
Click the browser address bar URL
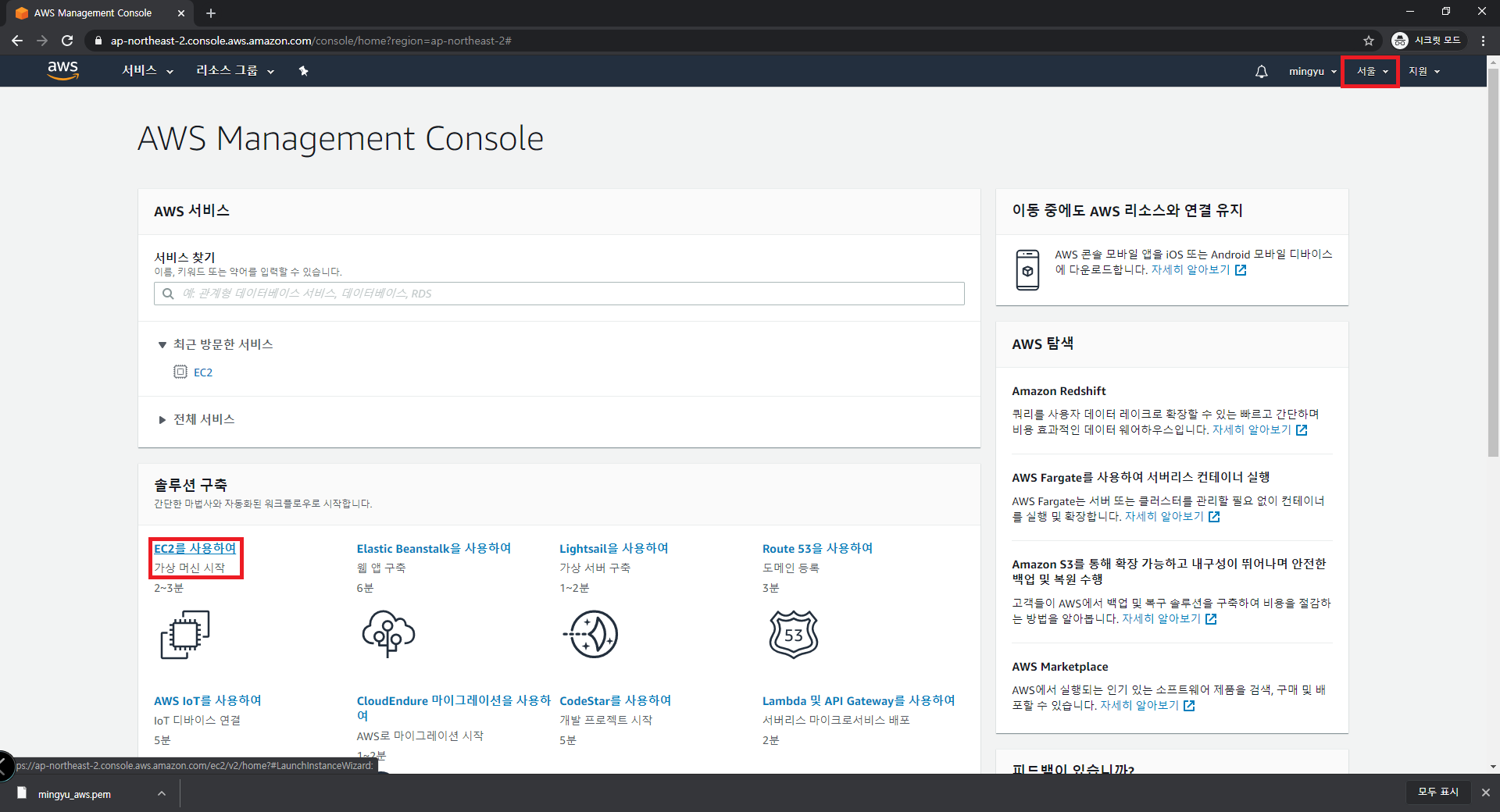click(311, 41)
